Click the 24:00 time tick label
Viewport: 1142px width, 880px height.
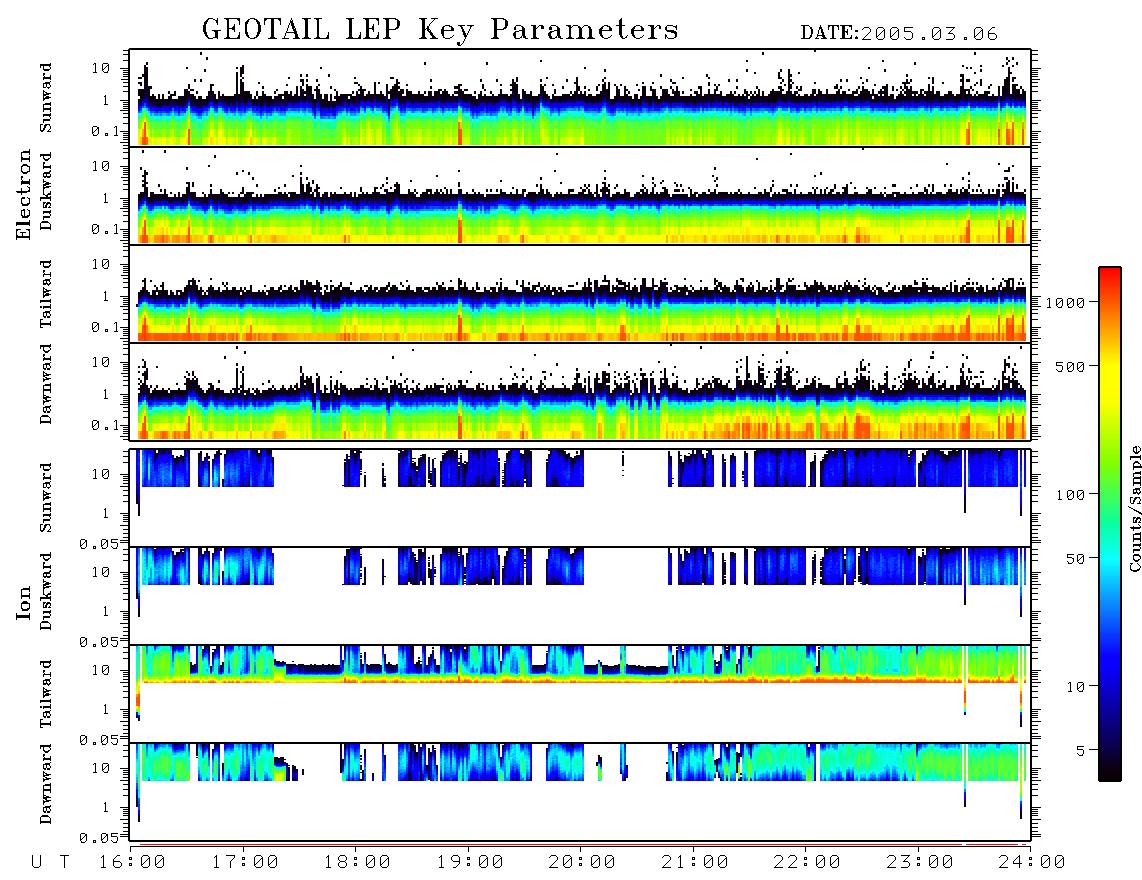pos(1032,863)
